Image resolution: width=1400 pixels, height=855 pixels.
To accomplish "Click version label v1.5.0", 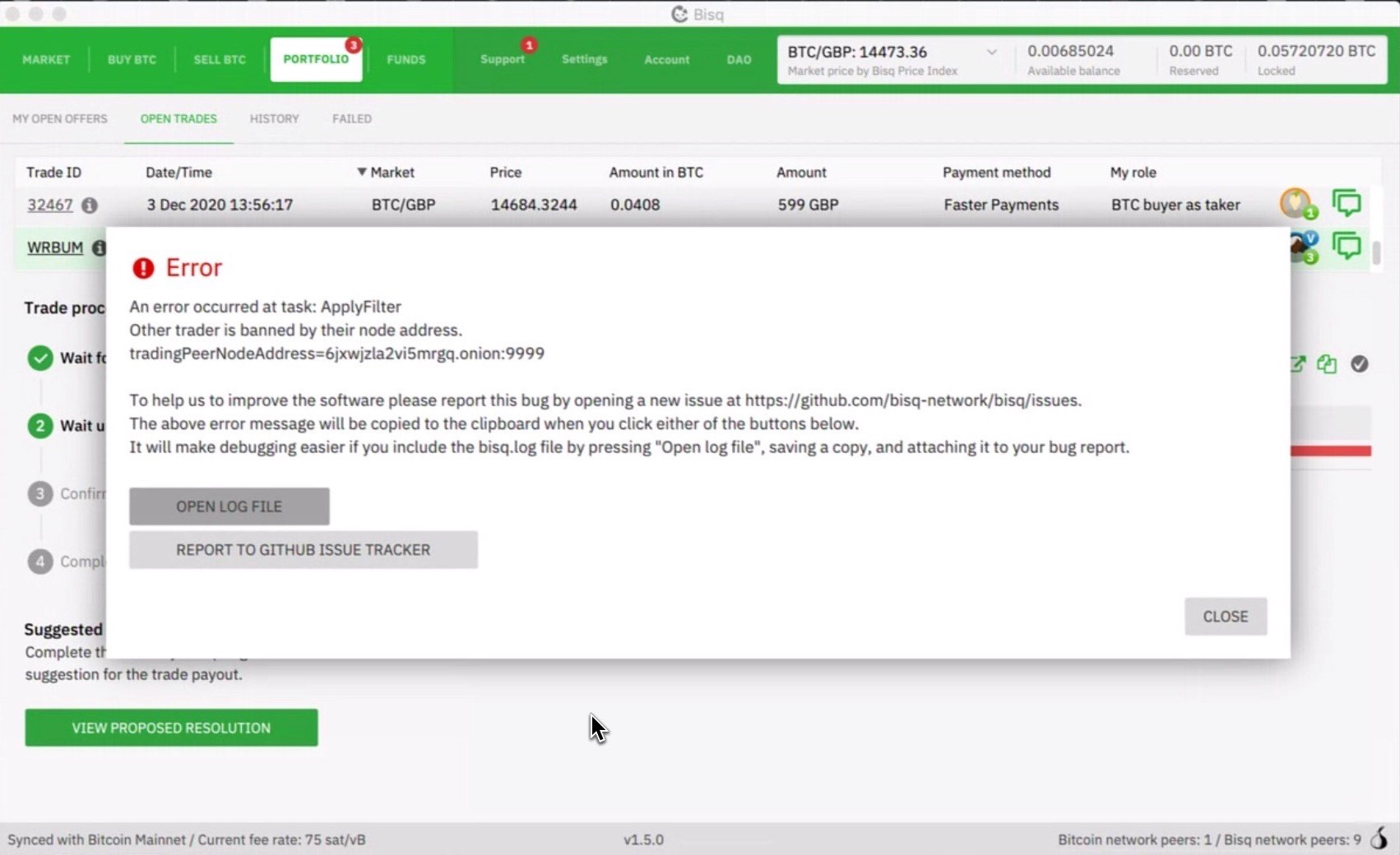I will pos(643,839).
